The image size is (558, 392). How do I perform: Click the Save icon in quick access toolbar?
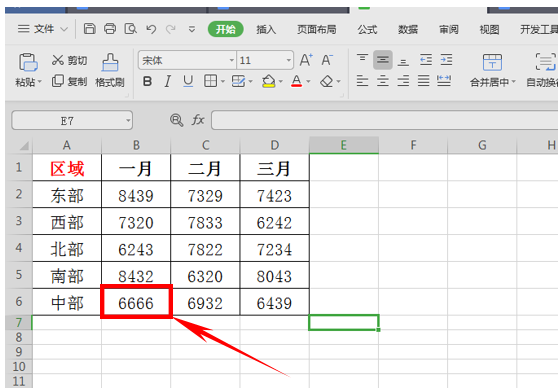point(89,28)
